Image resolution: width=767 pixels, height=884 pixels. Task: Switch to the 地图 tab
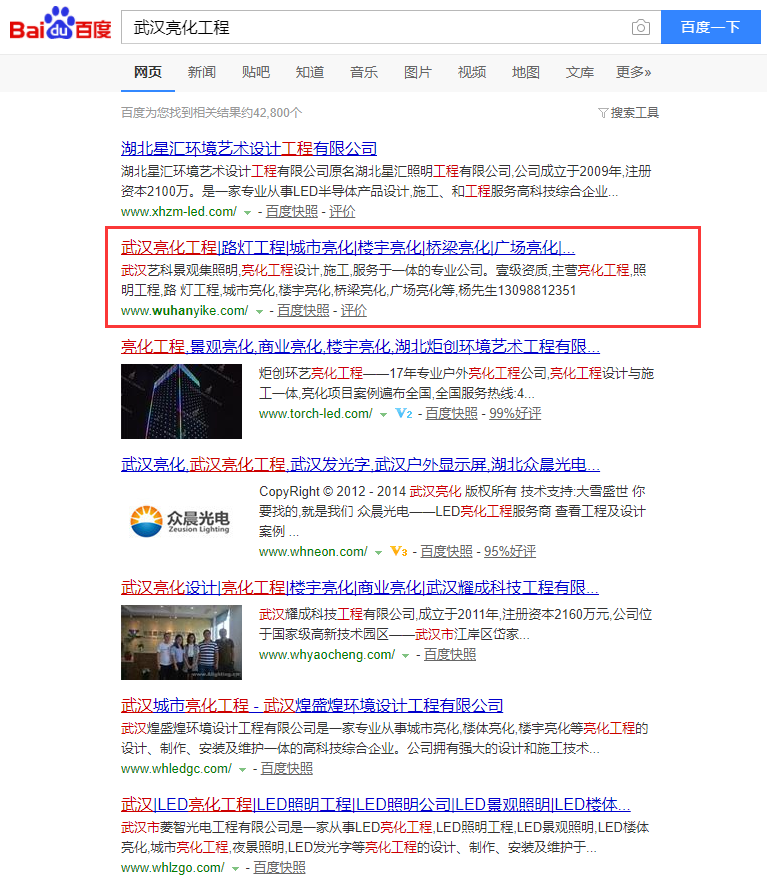tap(526, 72)
